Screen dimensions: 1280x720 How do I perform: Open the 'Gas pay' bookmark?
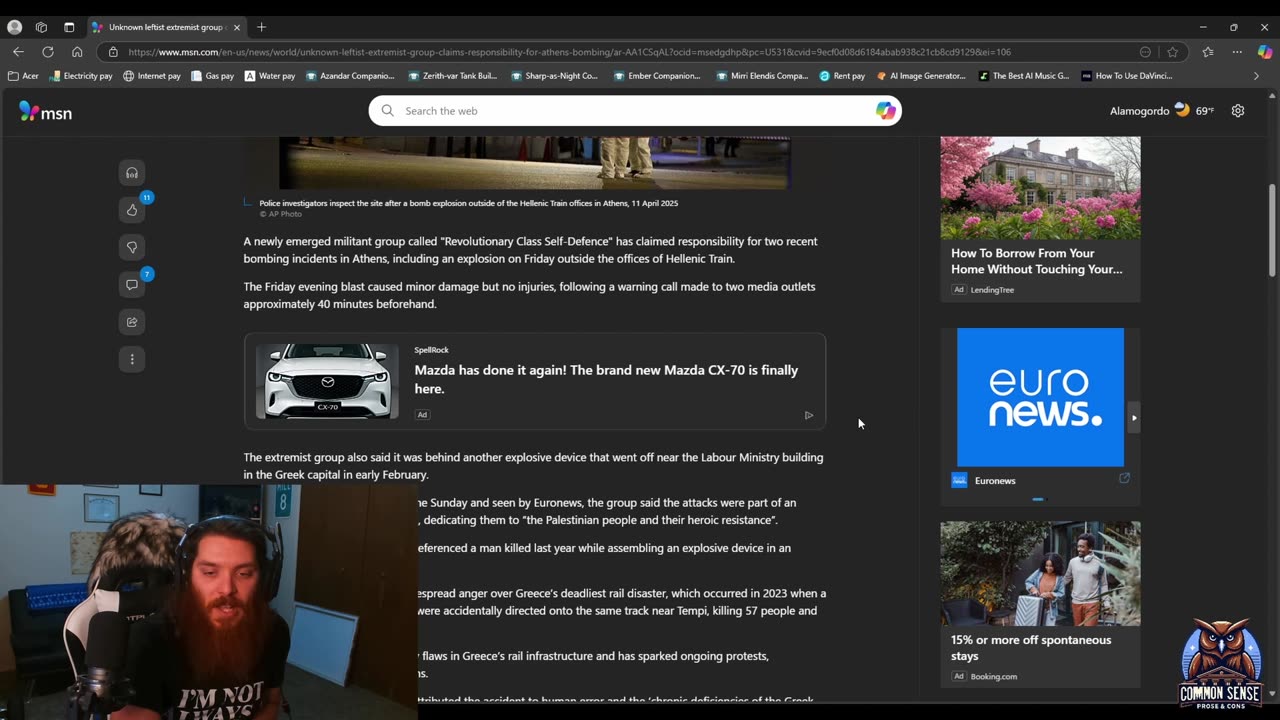coord(212,76)
